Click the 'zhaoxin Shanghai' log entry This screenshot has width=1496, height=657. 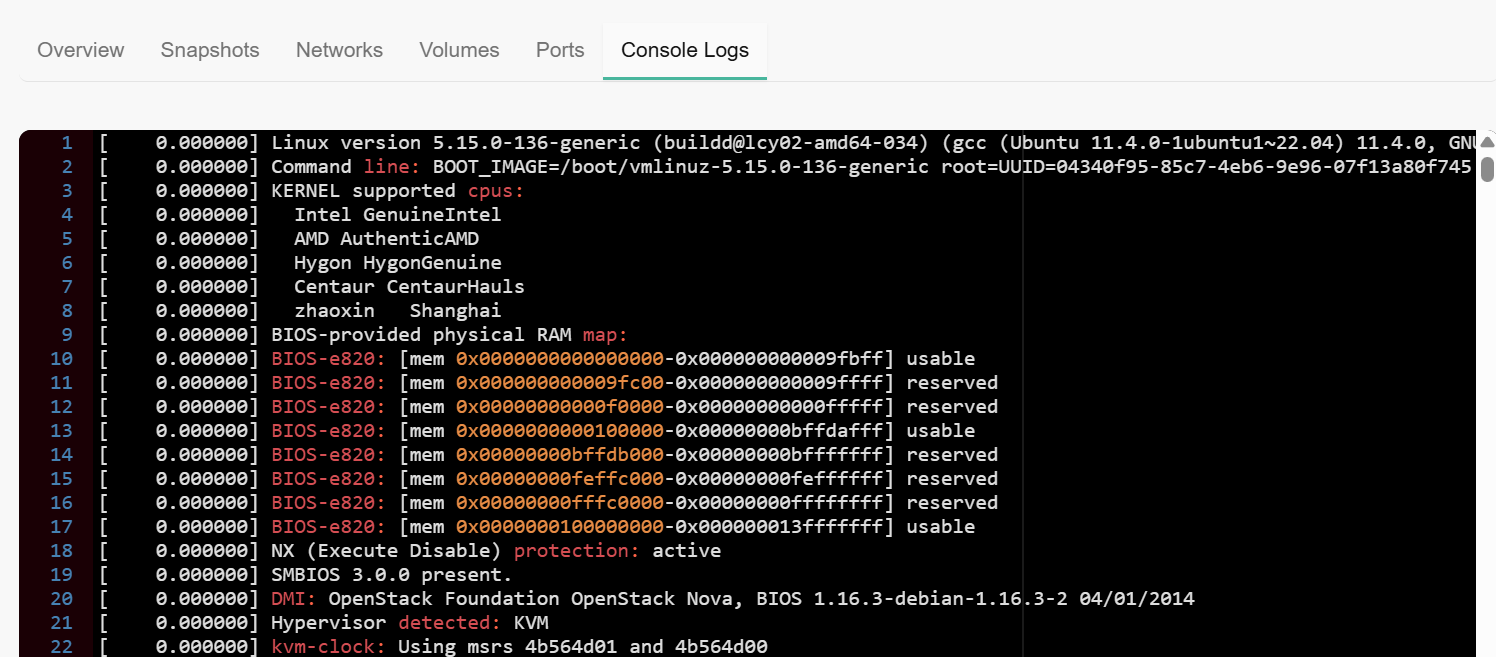397,311
